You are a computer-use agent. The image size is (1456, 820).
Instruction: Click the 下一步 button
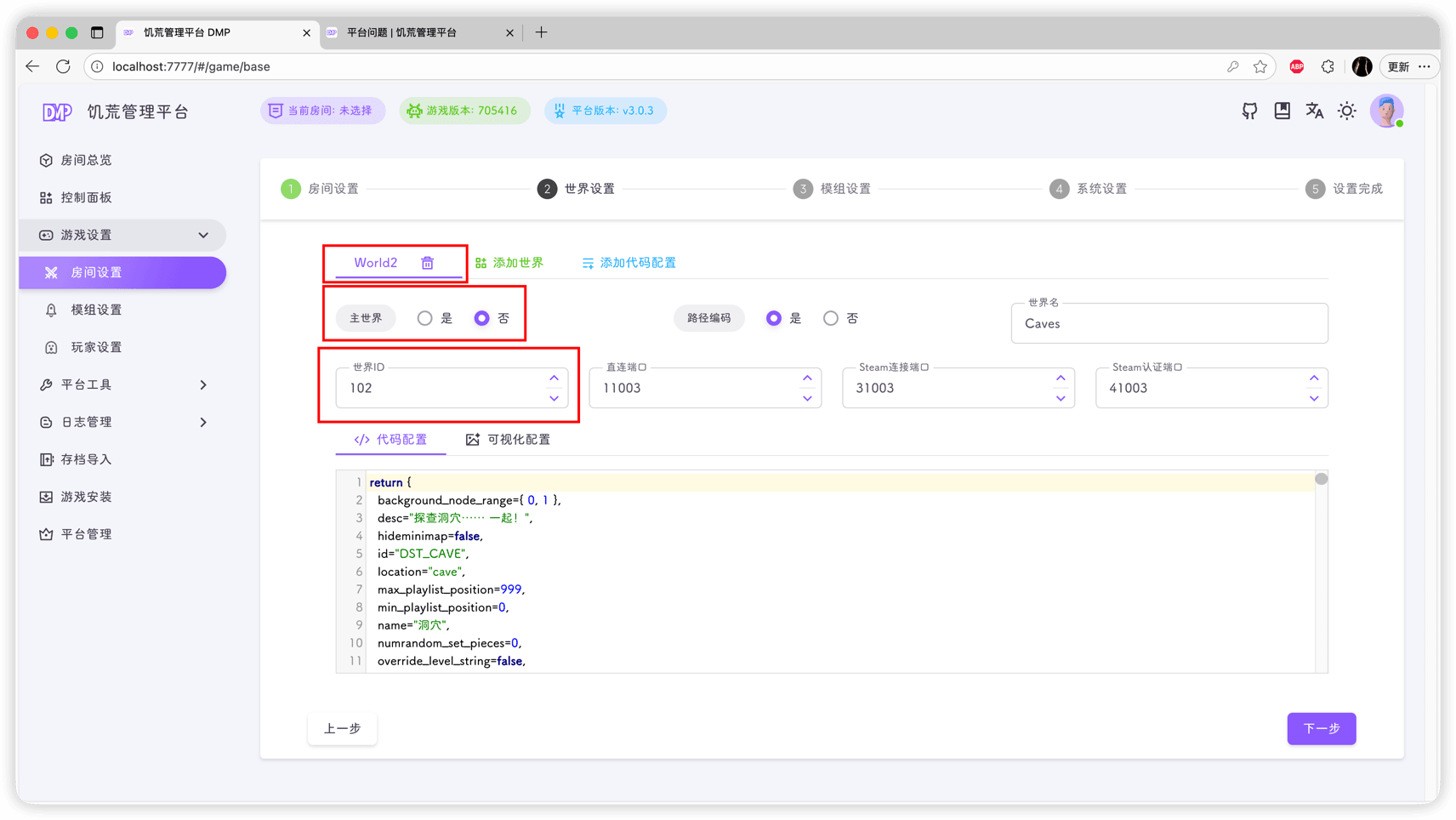(x=1321, y=728)
